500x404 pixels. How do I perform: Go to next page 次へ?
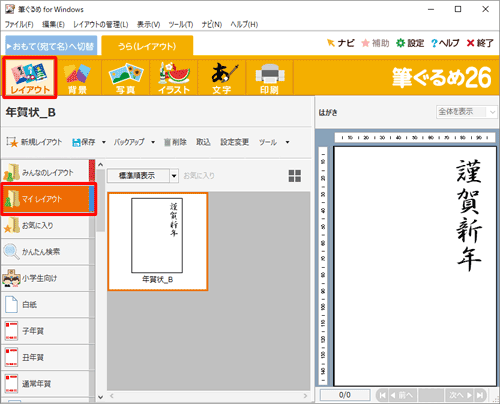[x=460, y=395]
